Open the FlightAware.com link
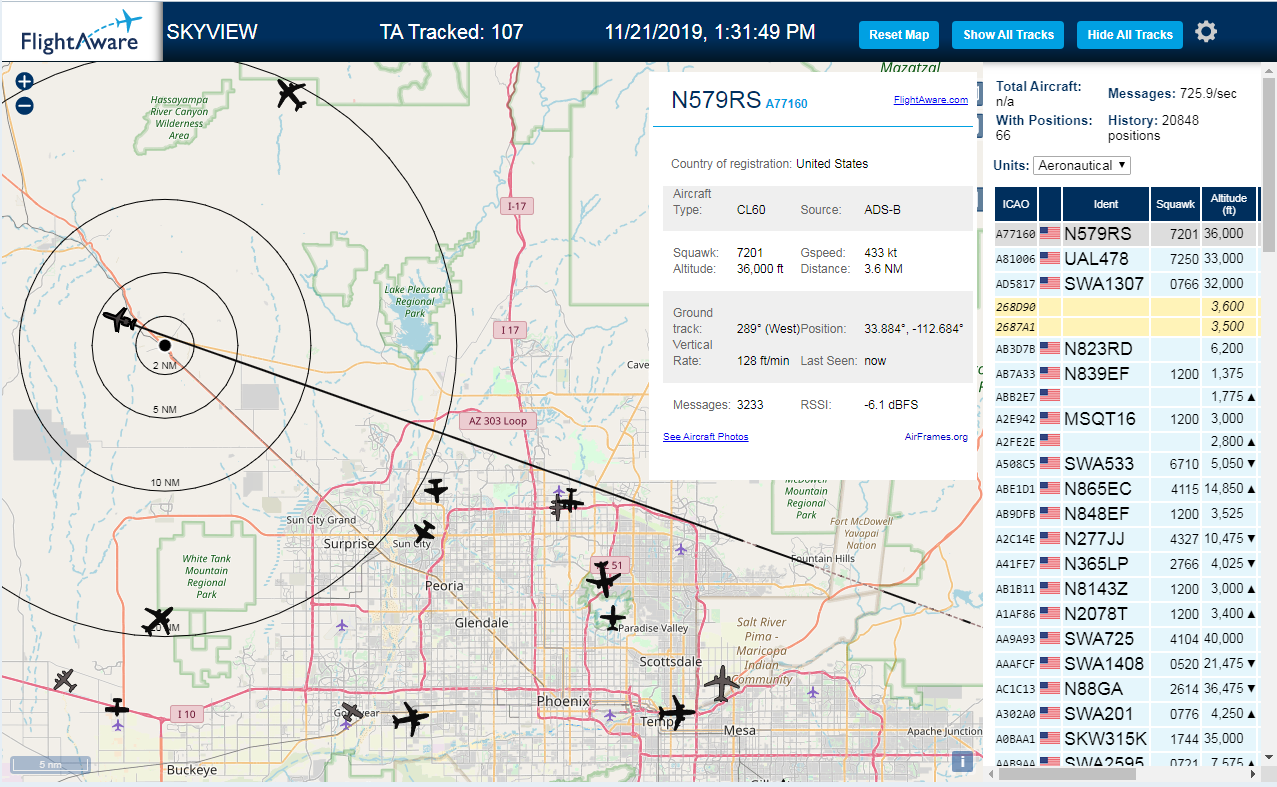 pos(930,100)
